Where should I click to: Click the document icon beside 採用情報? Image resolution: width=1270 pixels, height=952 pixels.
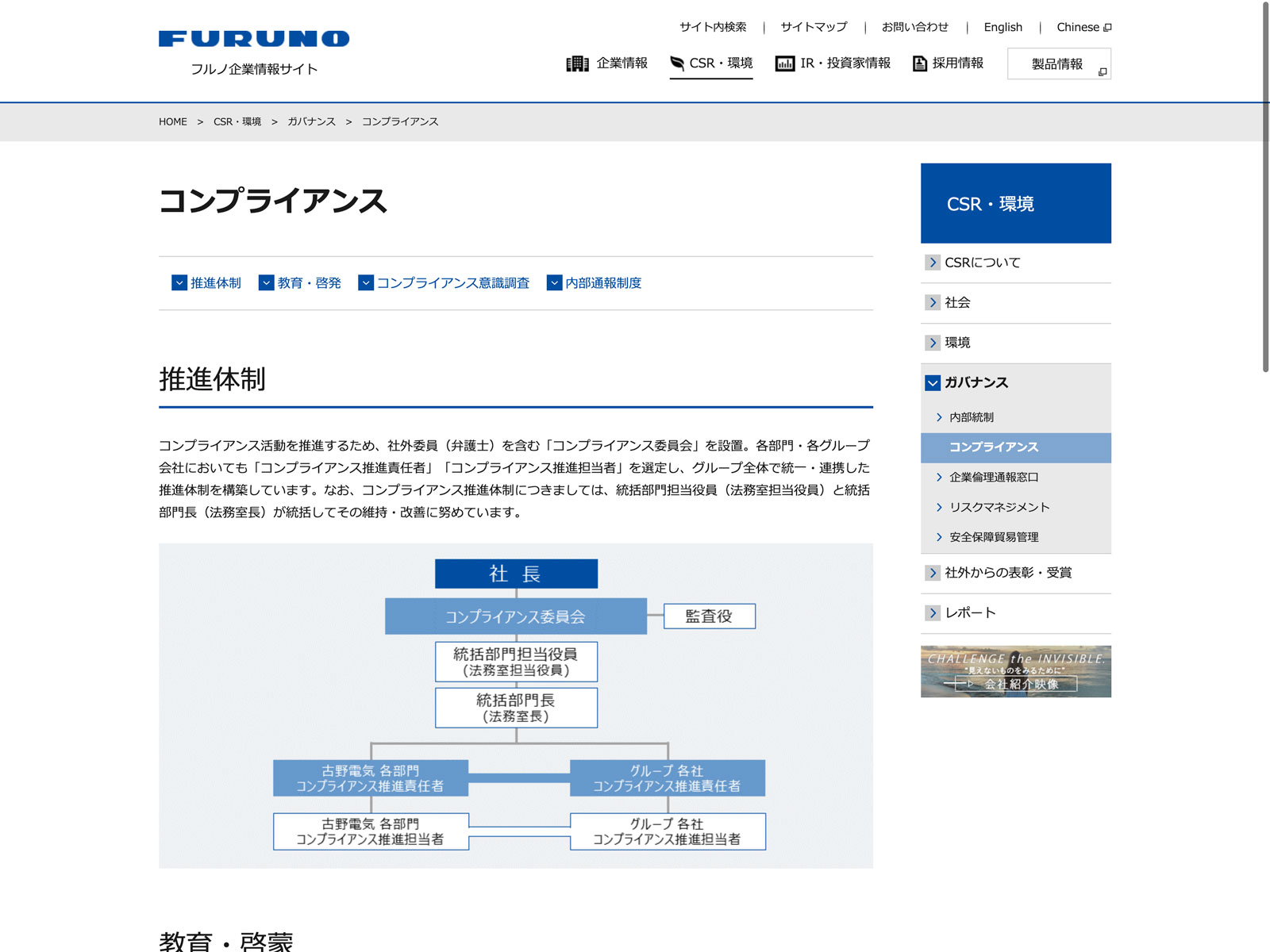[920, 63]
